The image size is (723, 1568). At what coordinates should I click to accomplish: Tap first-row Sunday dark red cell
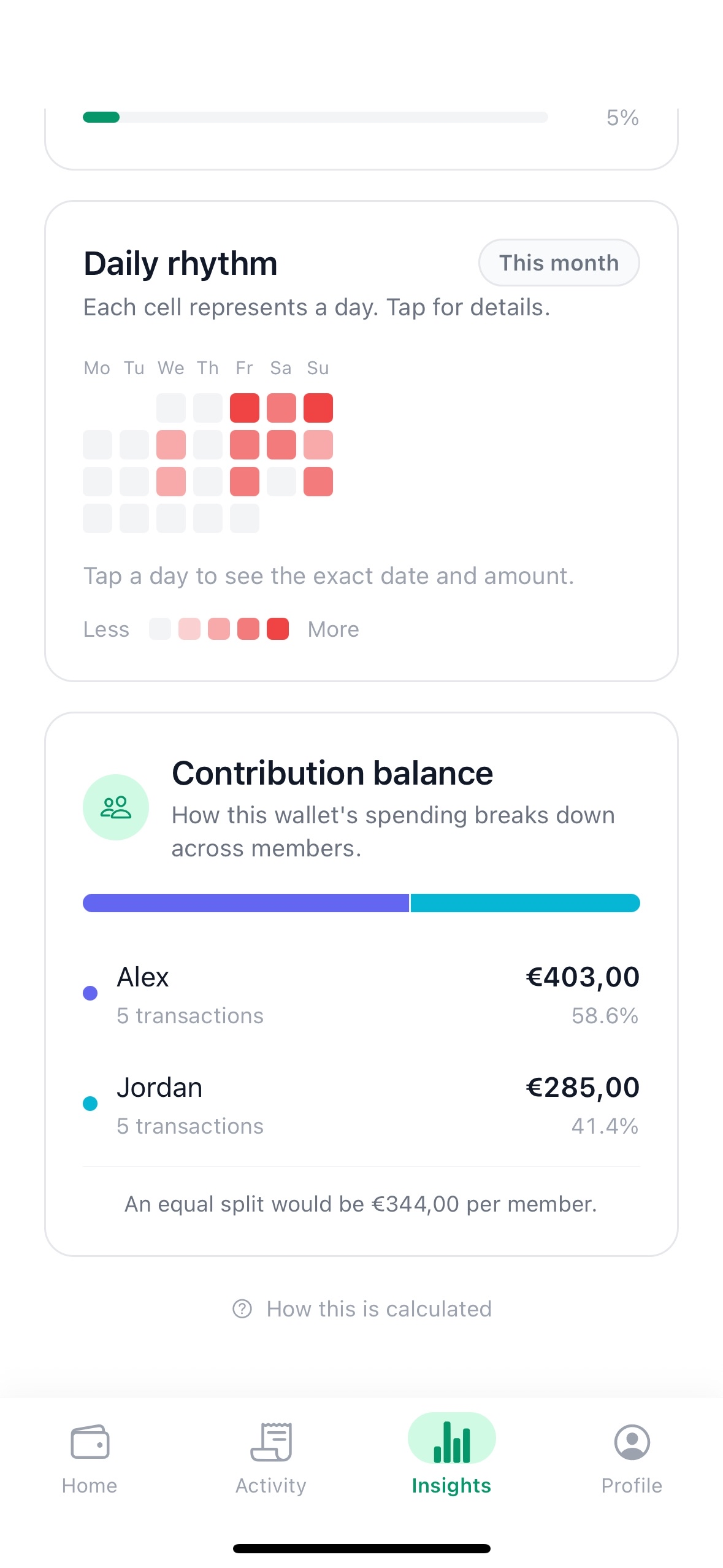(318, 408)
